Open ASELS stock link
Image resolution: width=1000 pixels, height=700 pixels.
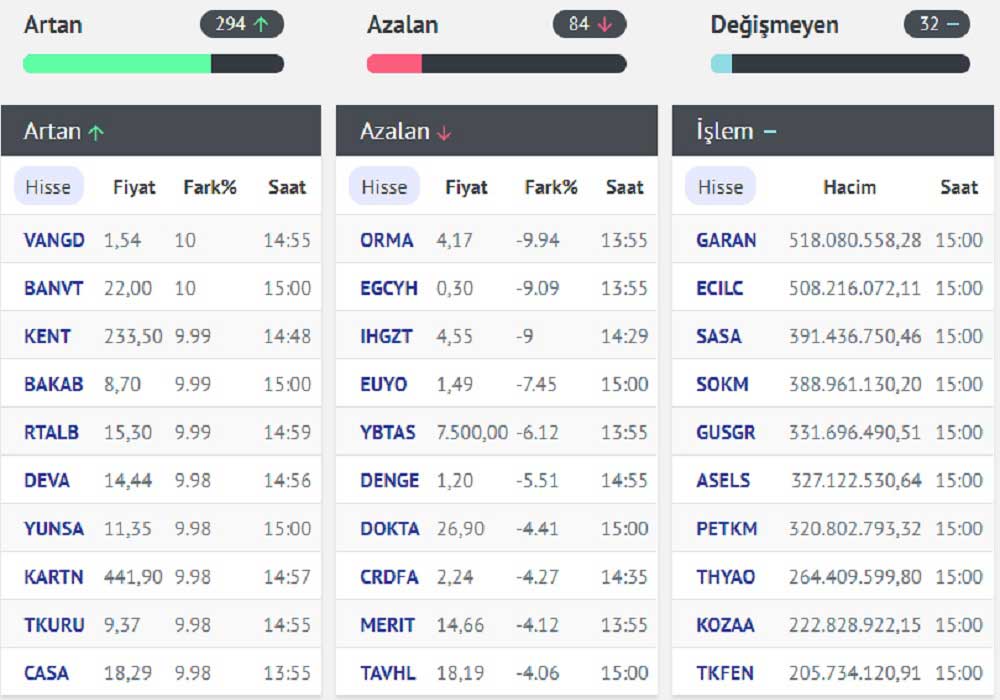tap(723, 481)
